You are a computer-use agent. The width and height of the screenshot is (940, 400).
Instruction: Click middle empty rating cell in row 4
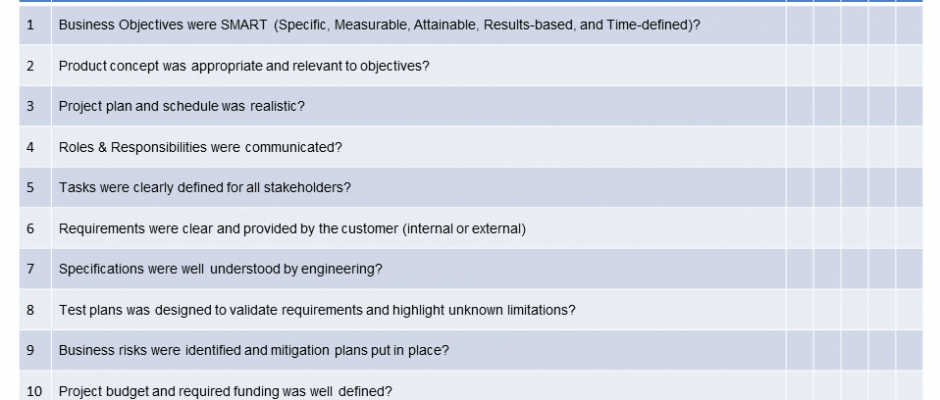coord(854,147)
